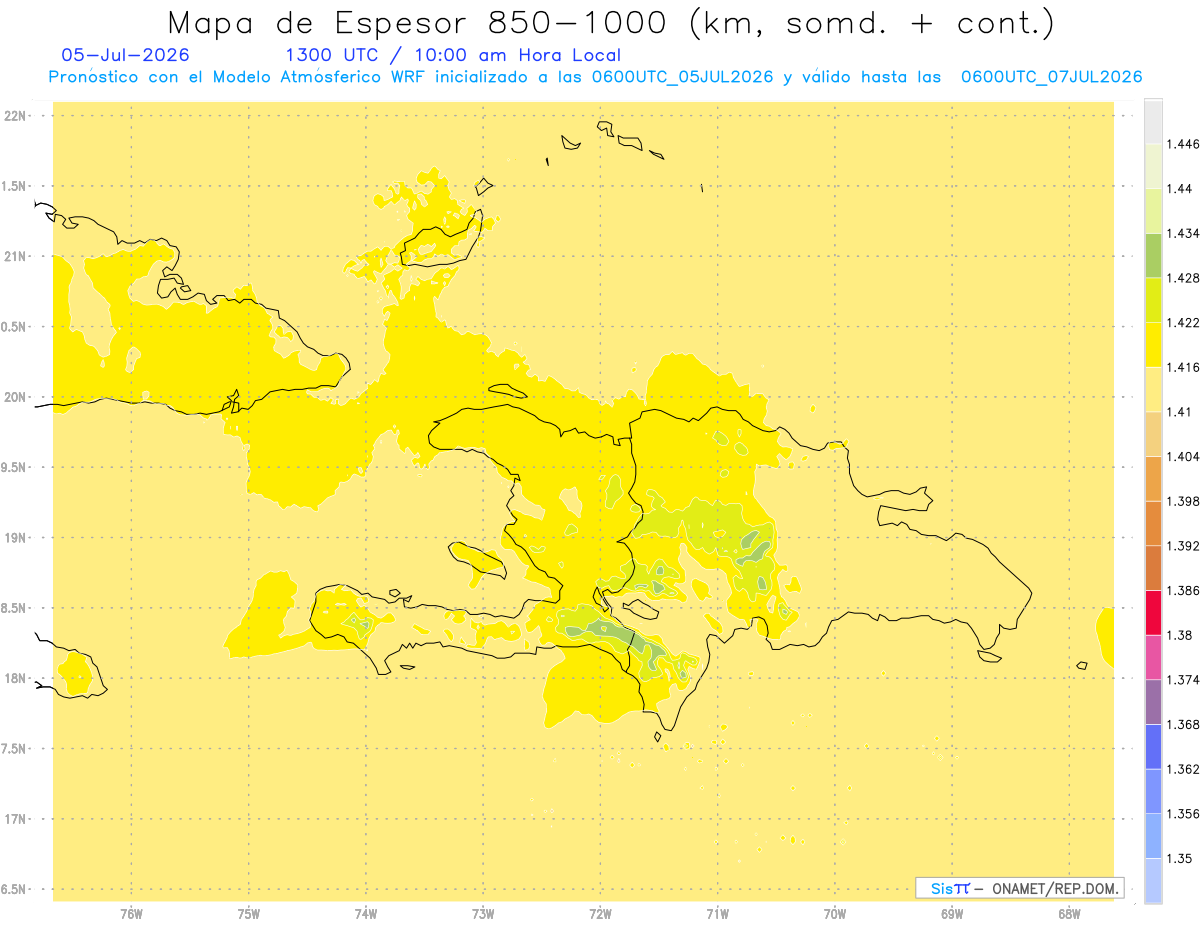Click the '1300 UTC / 10:00 am Hora Local' text

pyautogui.click(x=453, y=56)
